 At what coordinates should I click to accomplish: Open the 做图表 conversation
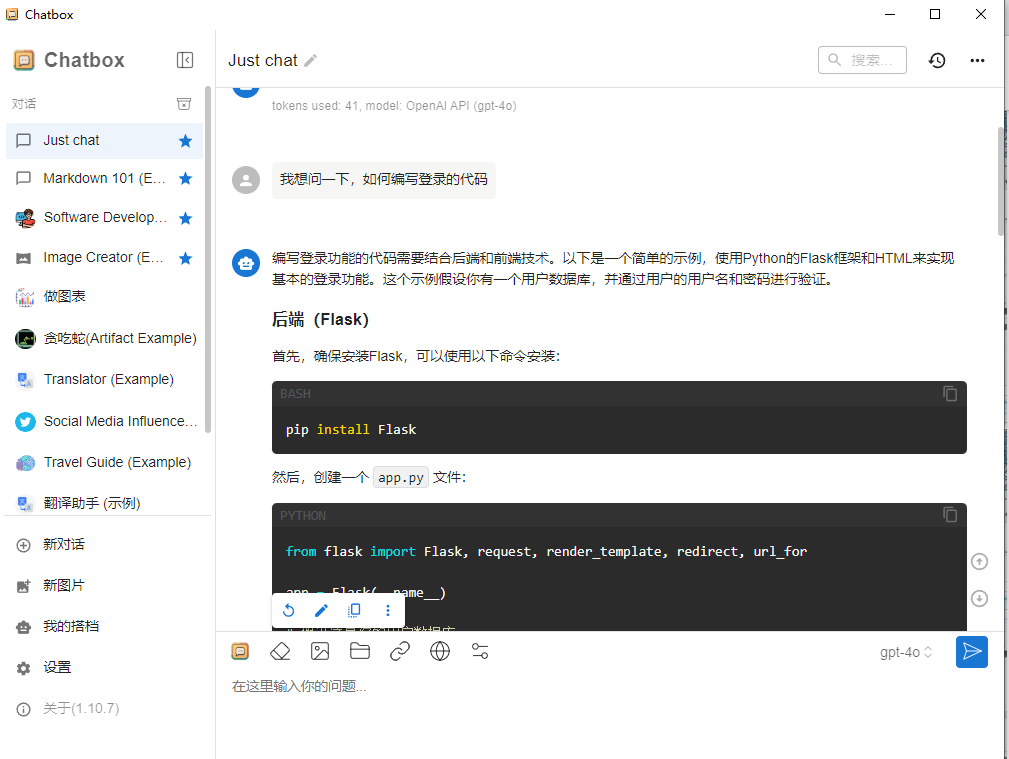104,297
